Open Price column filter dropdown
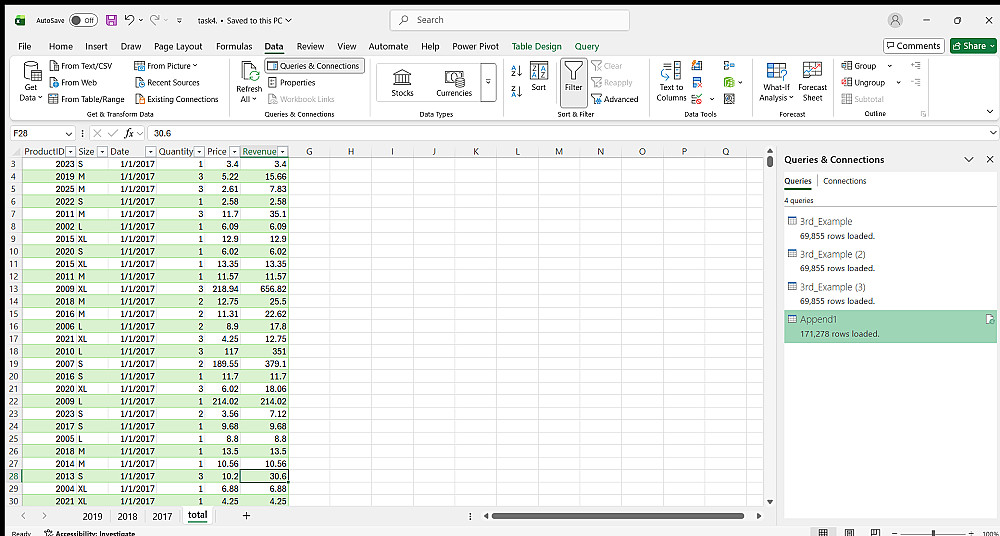This screenshot has height=536, width=1000. coord(234,152)
